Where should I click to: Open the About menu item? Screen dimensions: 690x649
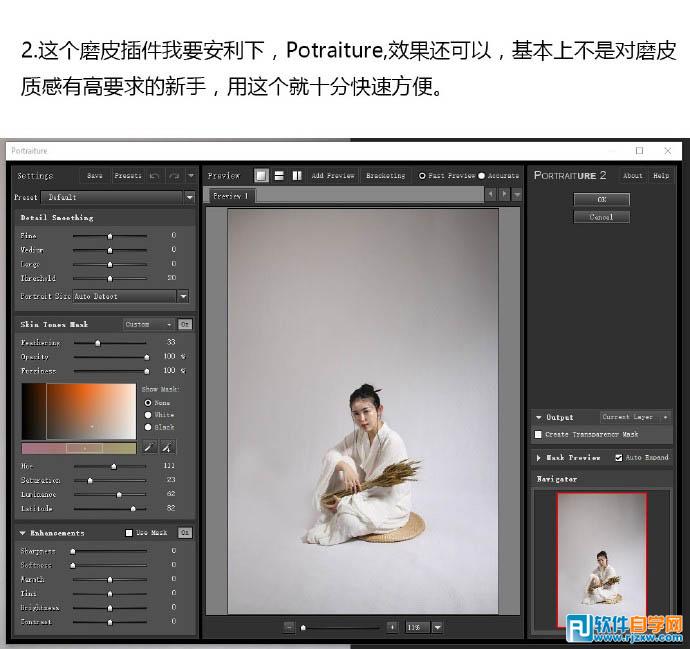633,175
